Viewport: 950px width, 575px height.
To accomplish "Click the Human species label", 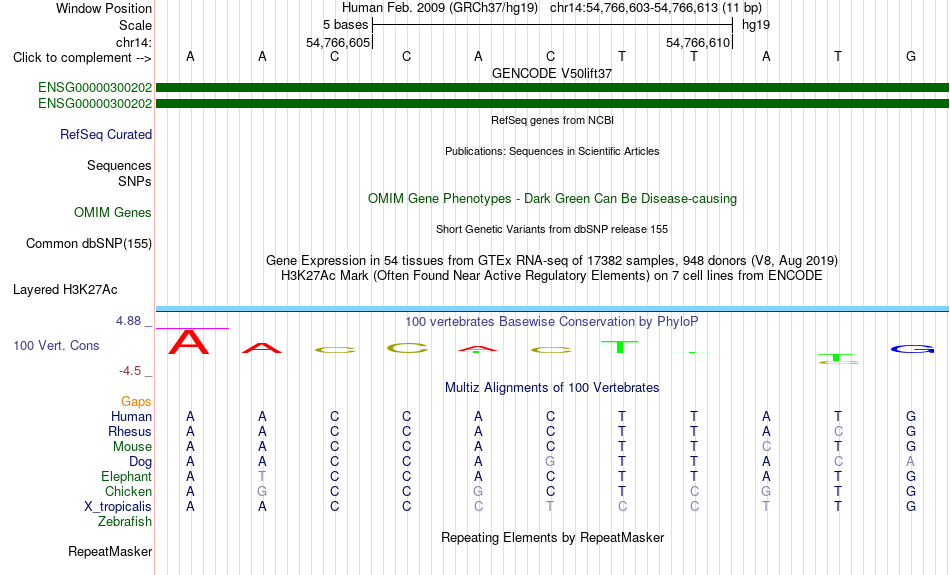I will click(x=131, y=417).
